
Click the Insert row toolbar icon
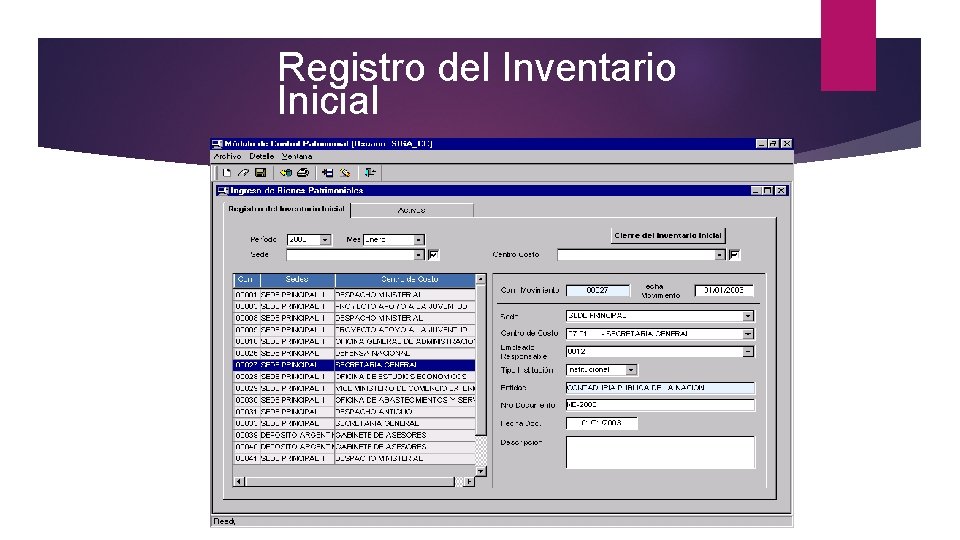pyautogui.click(x=328, y=173)
